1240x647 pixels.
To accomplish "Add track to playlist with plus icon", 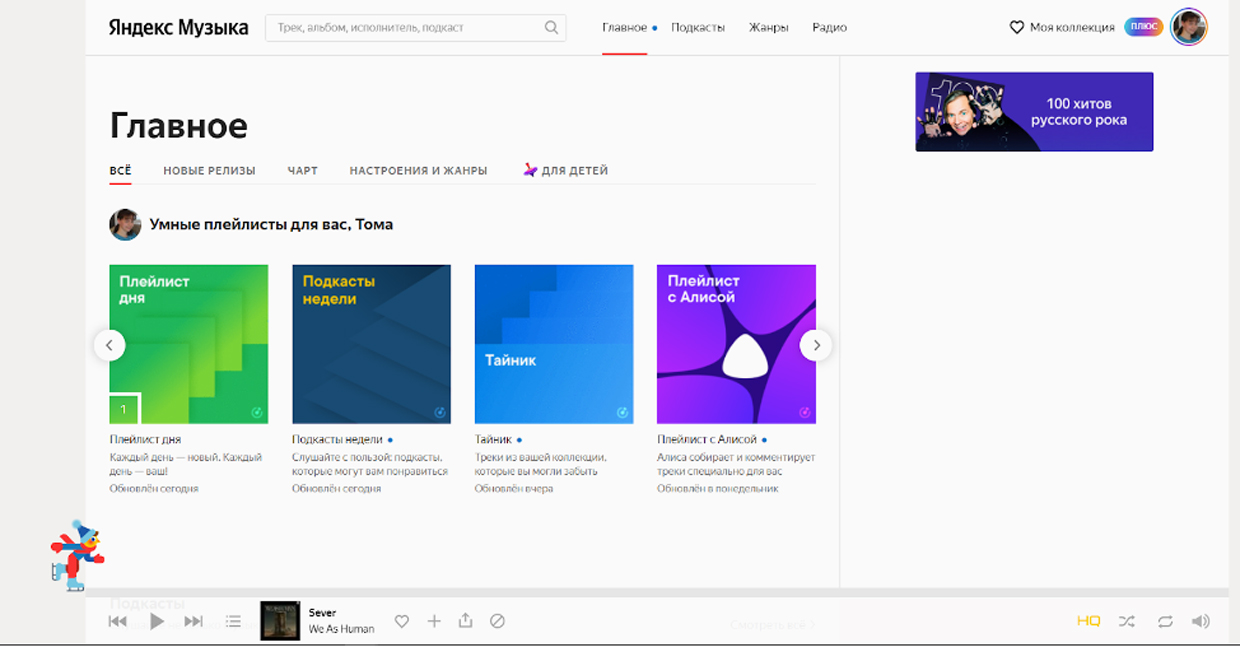I will 434,621.
